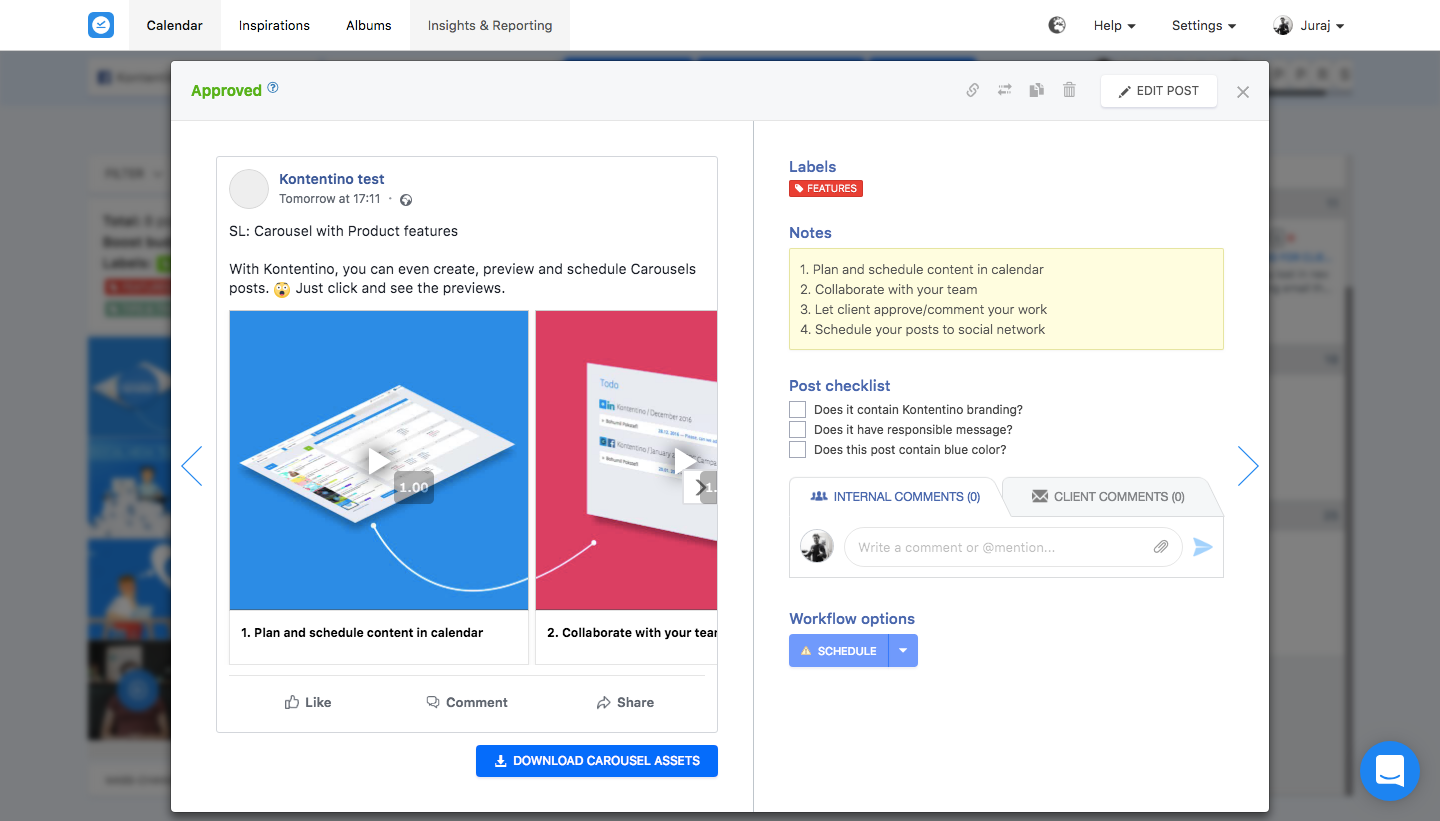1440x821 pixels.
Task: Go to the next post arrow
Action: click(1248, 466)
